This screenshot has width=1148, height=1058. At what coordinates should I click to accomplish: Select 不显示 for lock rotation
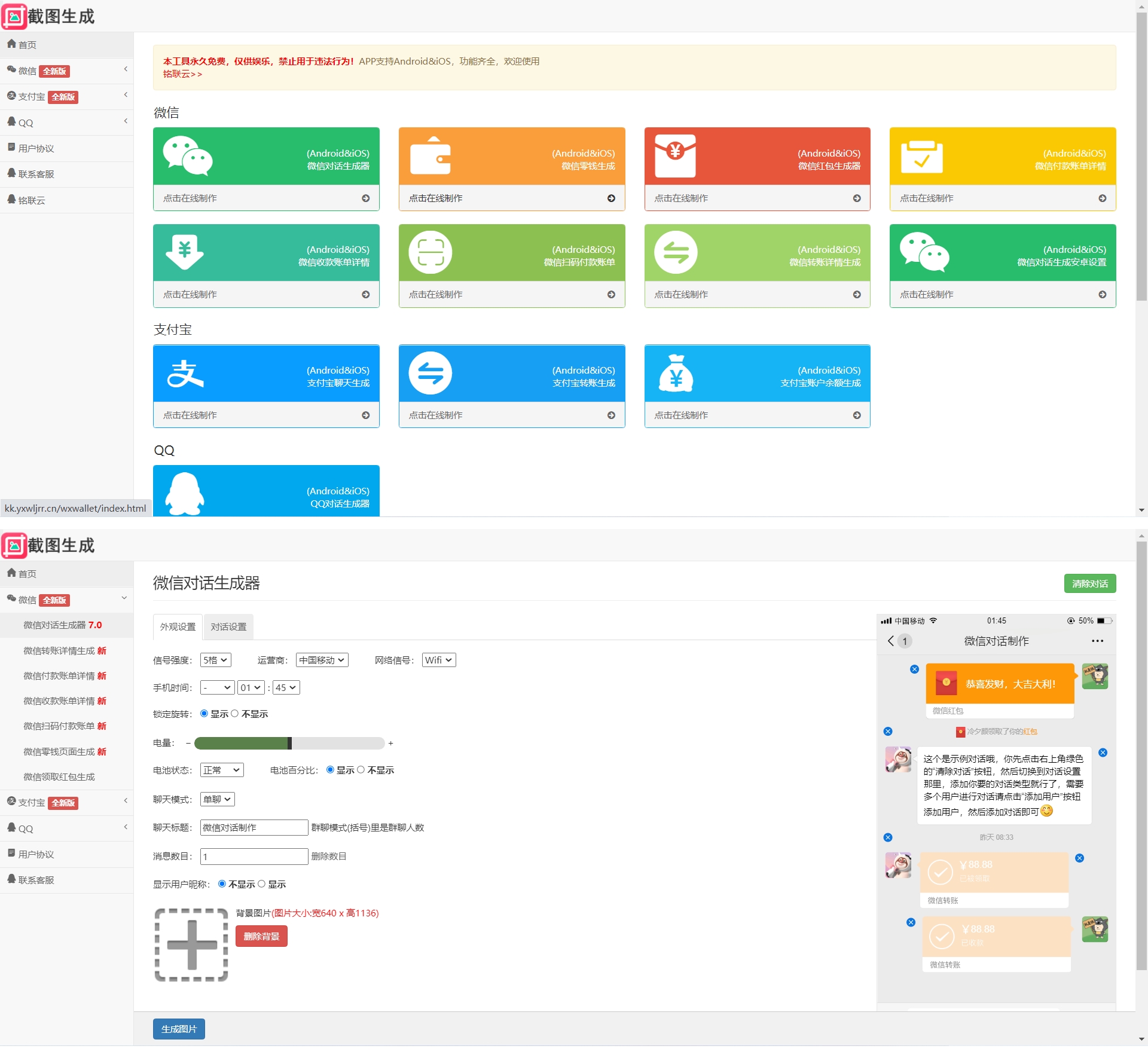coord(234,714)
